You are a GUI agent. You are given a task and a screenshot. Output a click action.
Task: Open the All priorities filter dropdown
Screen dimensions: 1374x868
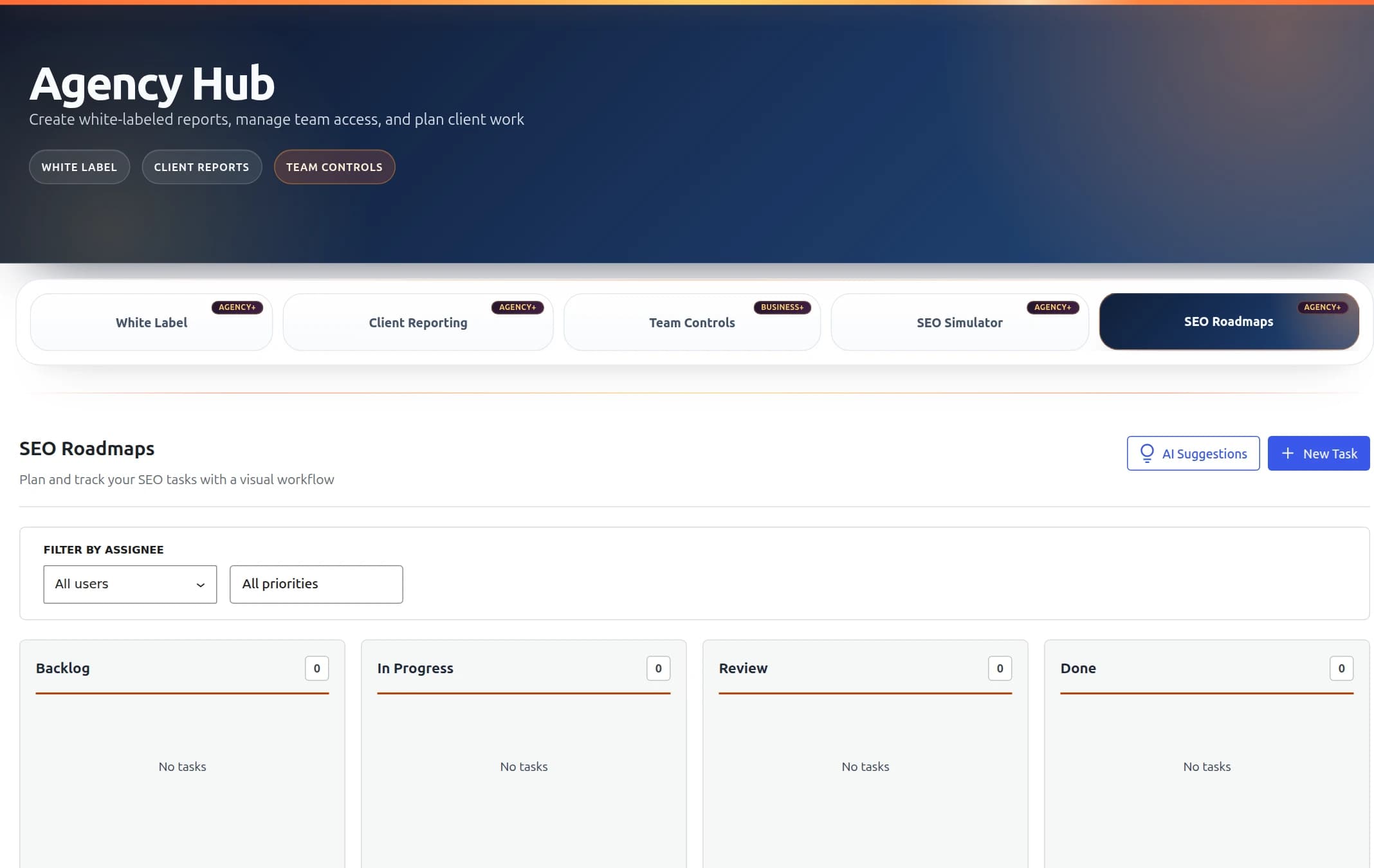click(x=316, y=584)
